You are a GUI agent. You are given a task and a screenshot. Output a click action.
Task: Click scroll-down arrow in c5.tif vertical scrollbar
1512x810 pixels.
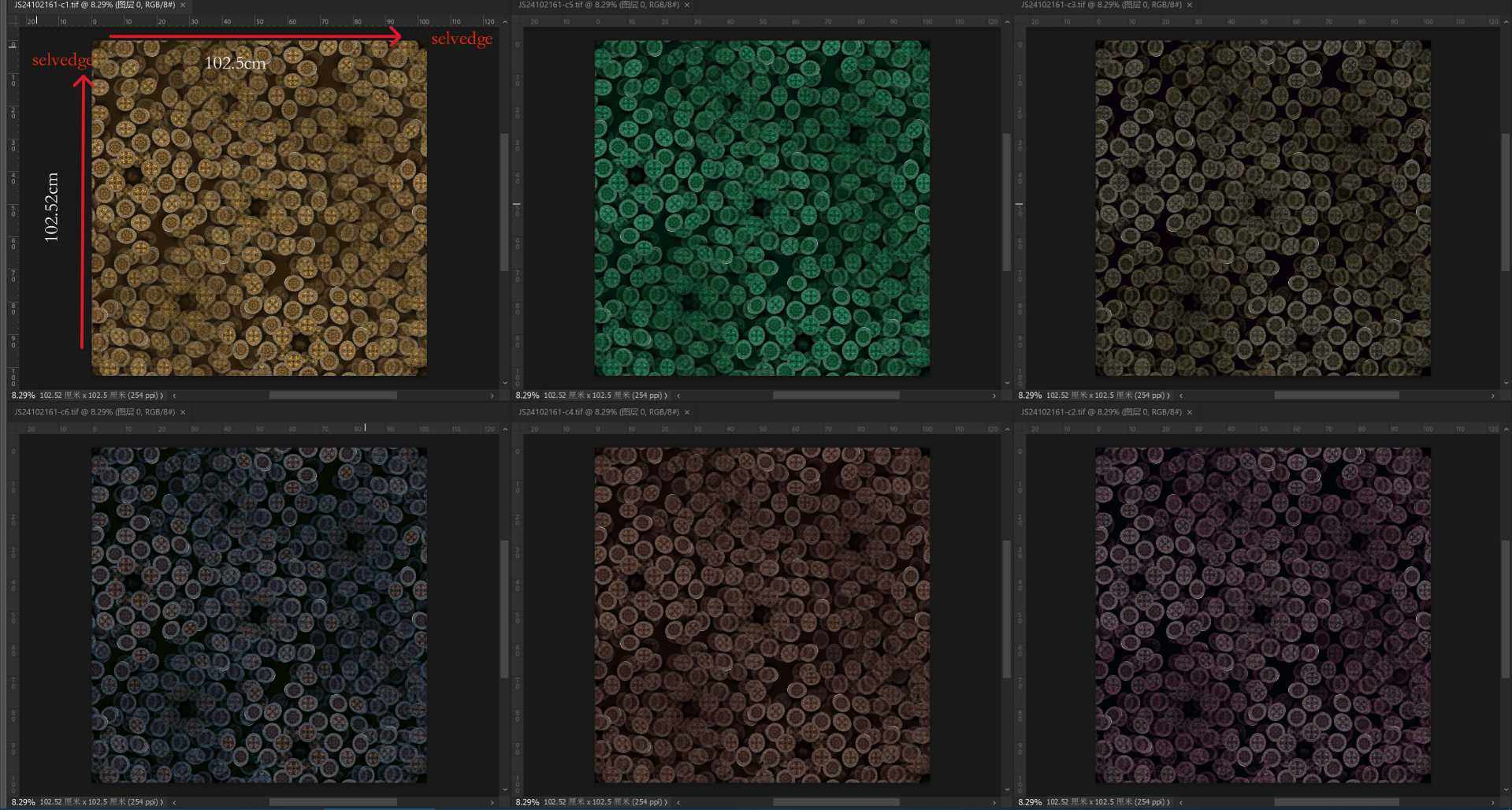coord(1007,383)
